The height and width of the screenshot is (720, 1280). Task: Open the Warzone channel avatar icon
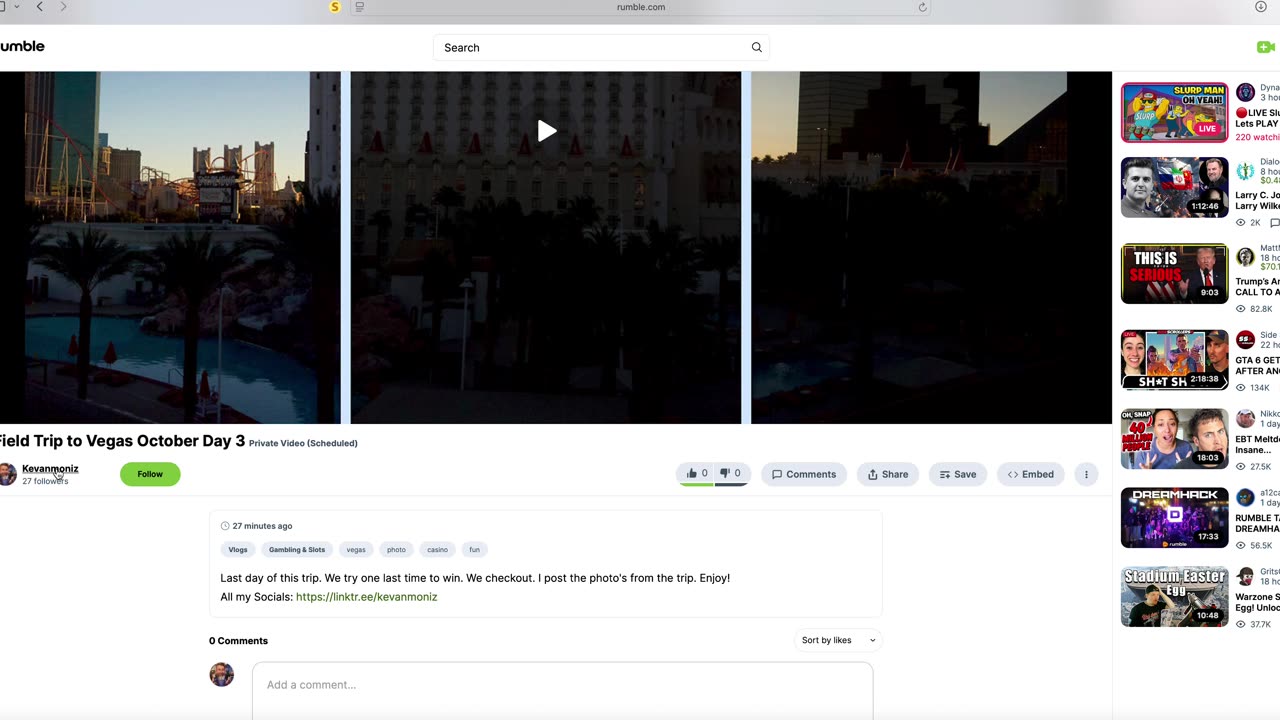pyautogui.click(x=1245, y=577)
